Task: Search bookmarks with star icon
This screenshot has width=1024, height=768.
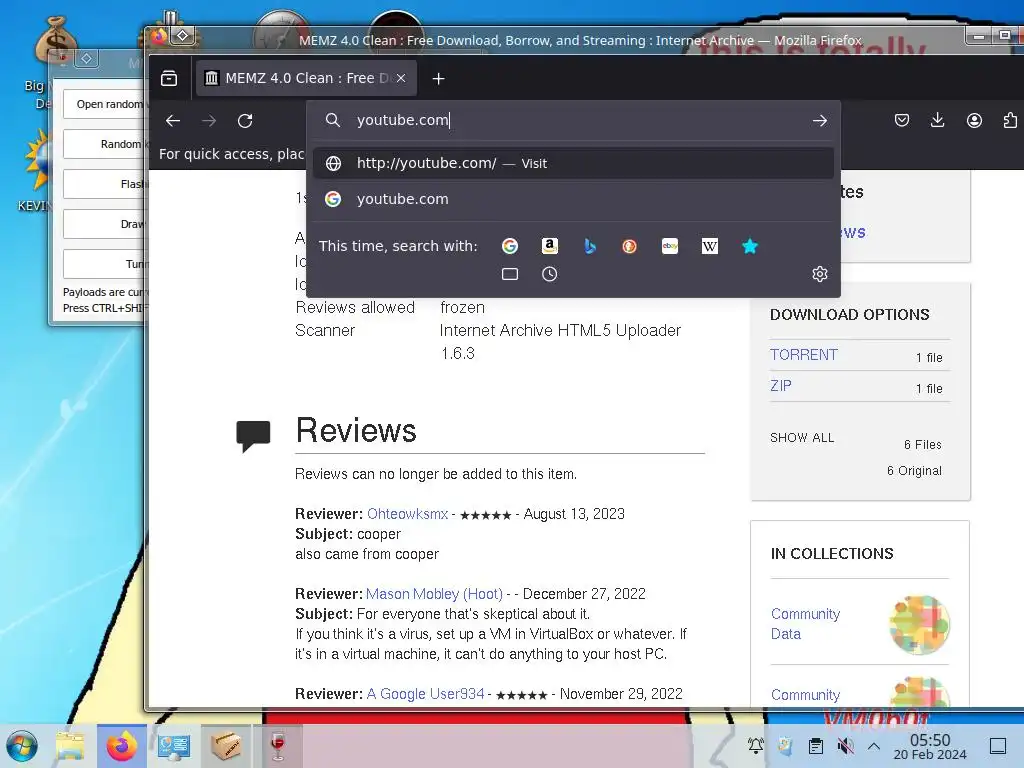Action: (x=750, y=246)
